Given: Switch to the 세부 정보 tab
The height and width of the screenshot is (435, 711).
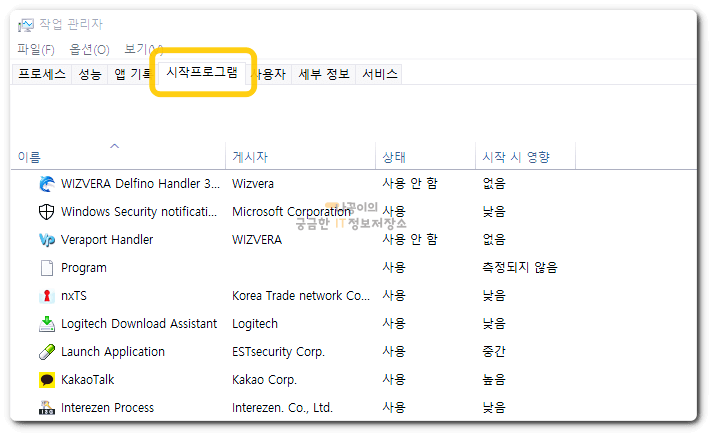Looking at the screenshot, I should point(324,74).
